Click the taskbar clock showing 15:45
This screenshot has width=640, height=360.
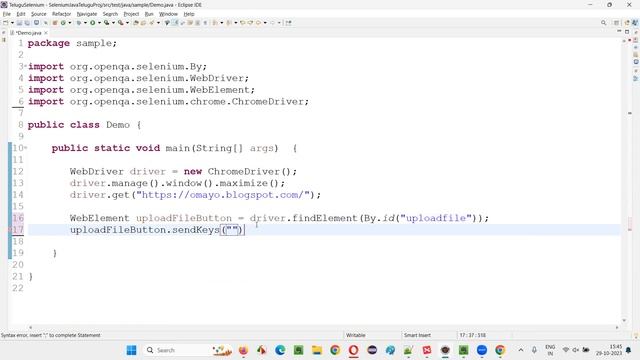pos(609,350)
